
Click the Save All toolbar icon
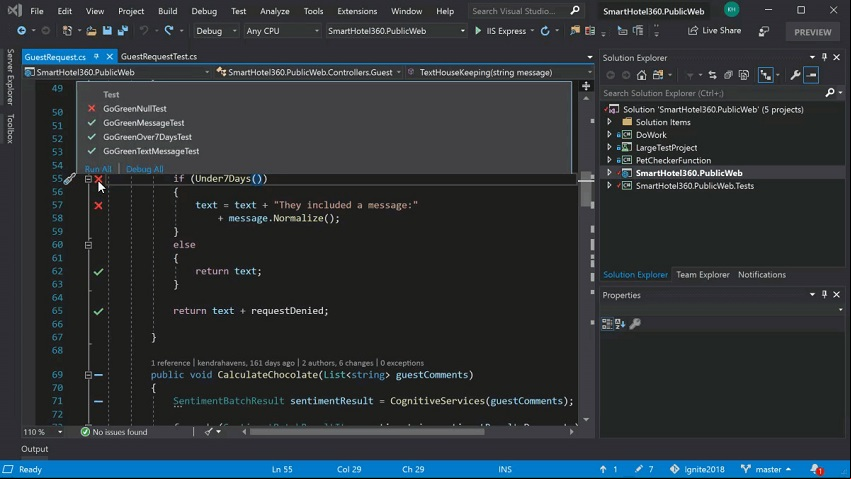pos(123,31)
